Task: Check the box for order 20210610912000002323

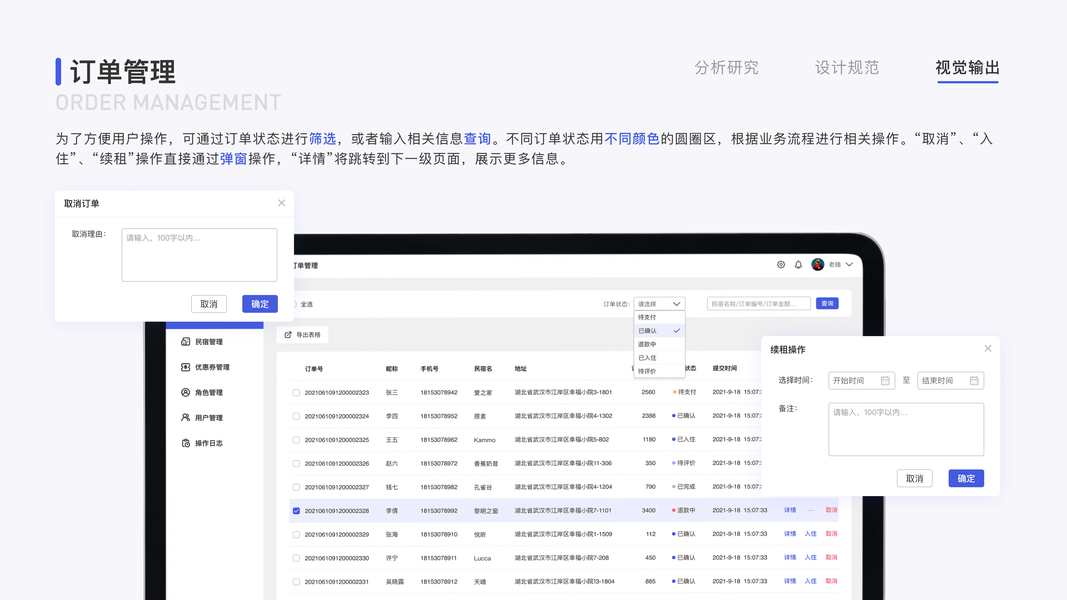Action: tap(296, 393)
